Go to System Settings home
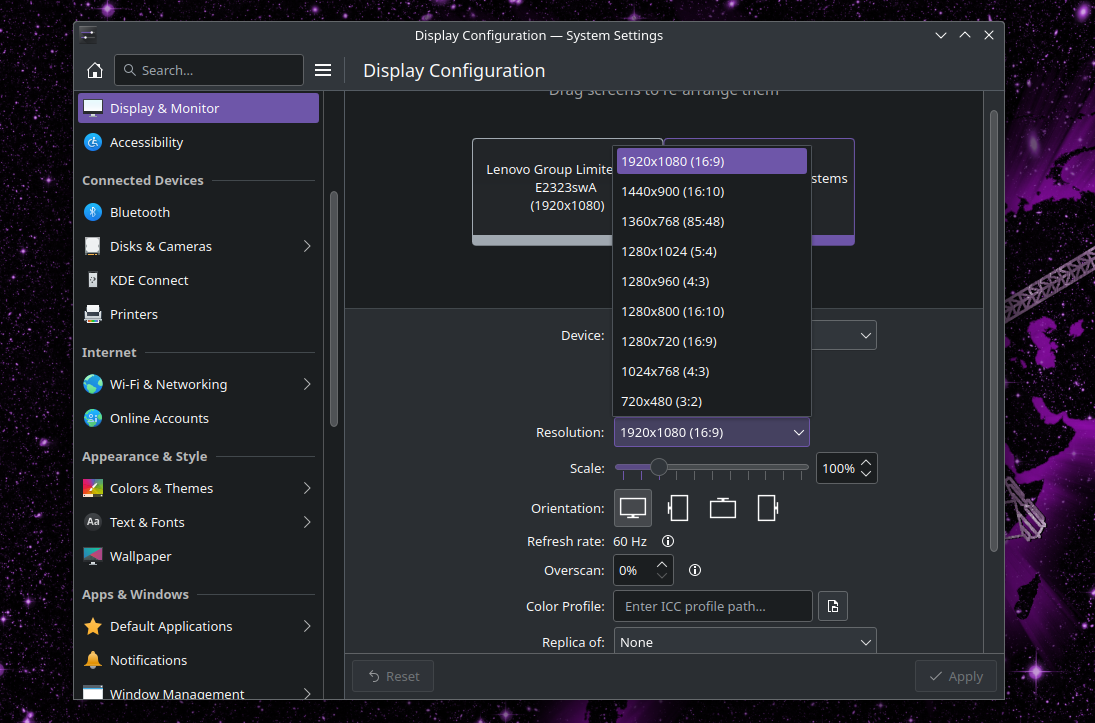Viewport: 1095px width, 723px height. click(x=95, y=70)
